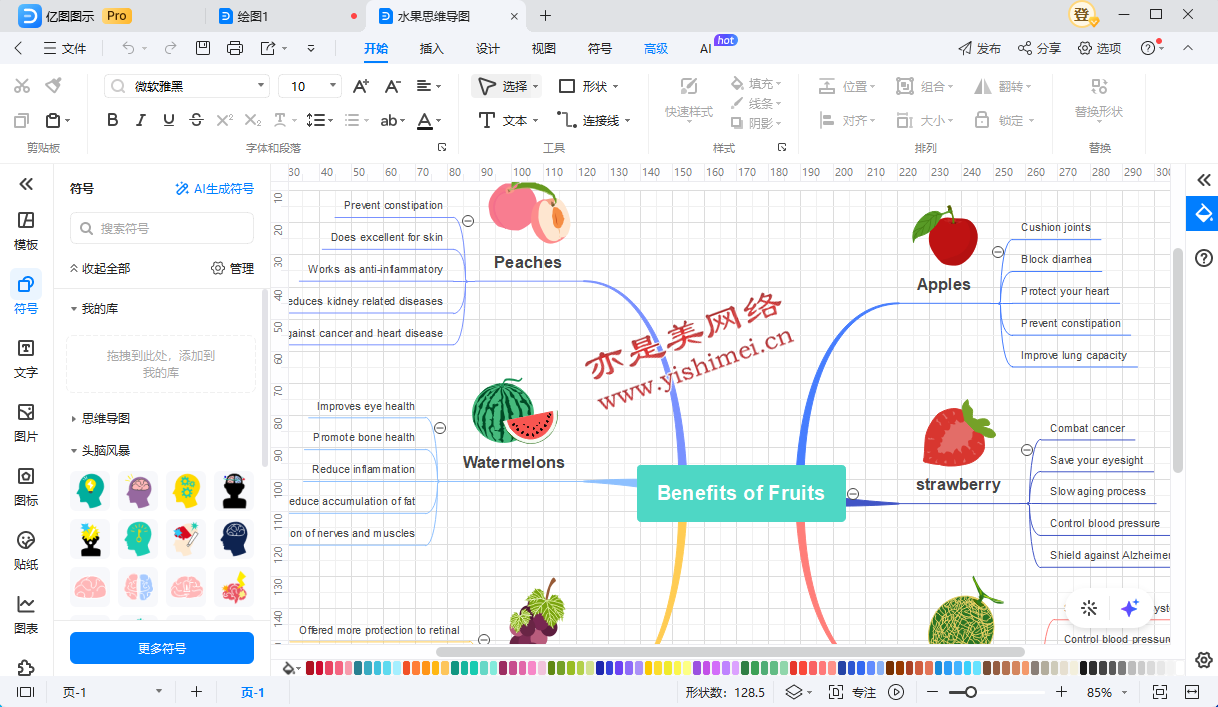The image size is (1218, 707).
Task: Click the fit-to-page icon in status bar
Action: coord(1159,692)
